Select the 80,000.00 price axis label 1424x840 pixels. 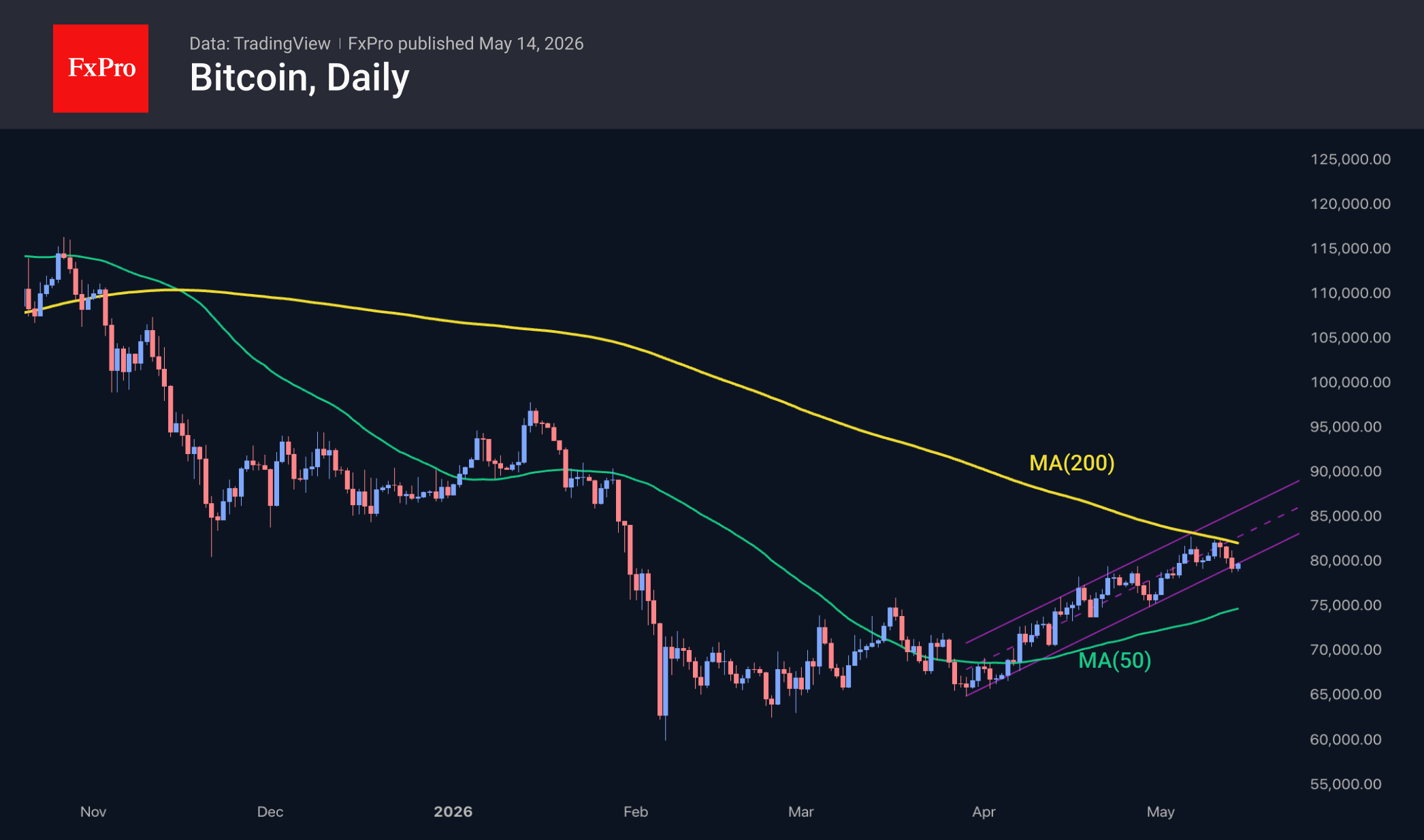click(1346, 560)
